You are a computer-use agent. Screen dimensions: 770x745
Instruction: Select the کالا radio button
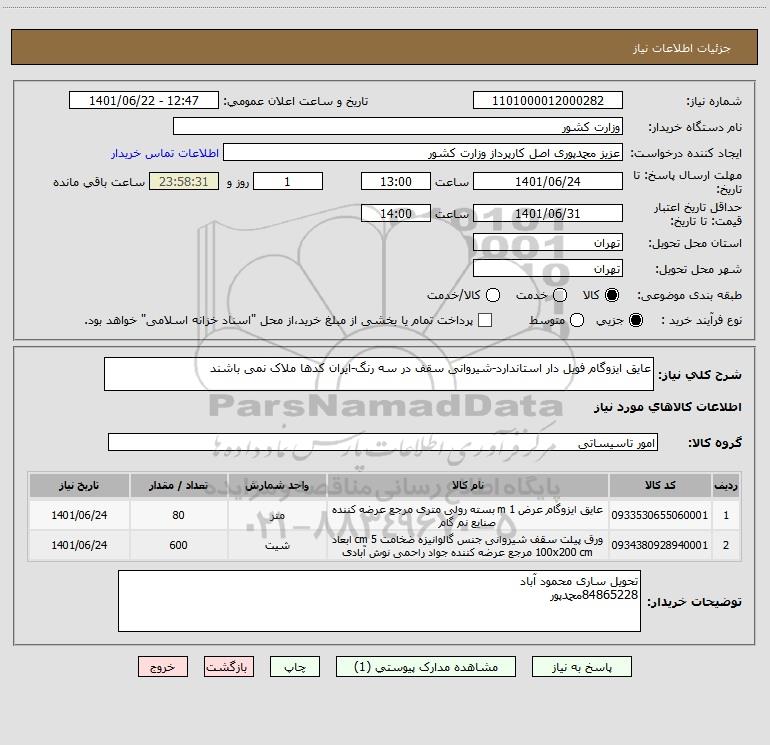pyautogui.click(x=612, y=295)
